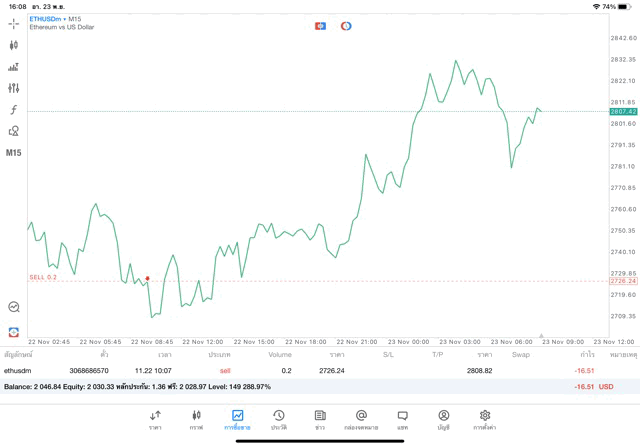Tap the circular red-blue icon atop the chart
This screenshot has width=640, height=447.
pos(346,26)
